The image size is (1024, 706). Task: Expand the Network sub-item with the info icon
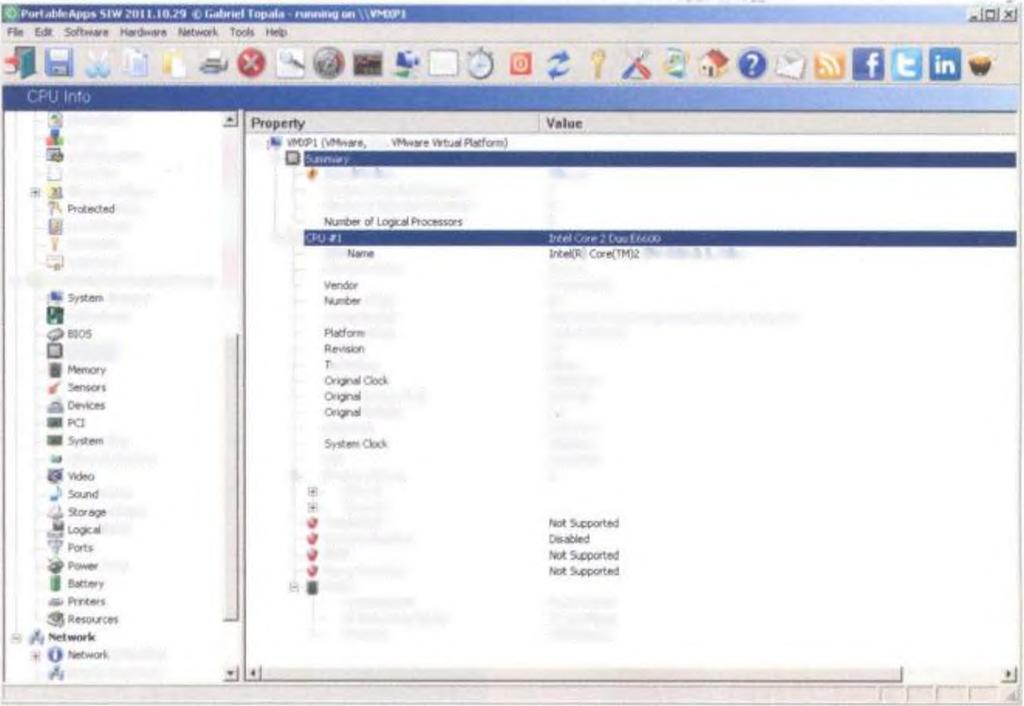(35, 655)
